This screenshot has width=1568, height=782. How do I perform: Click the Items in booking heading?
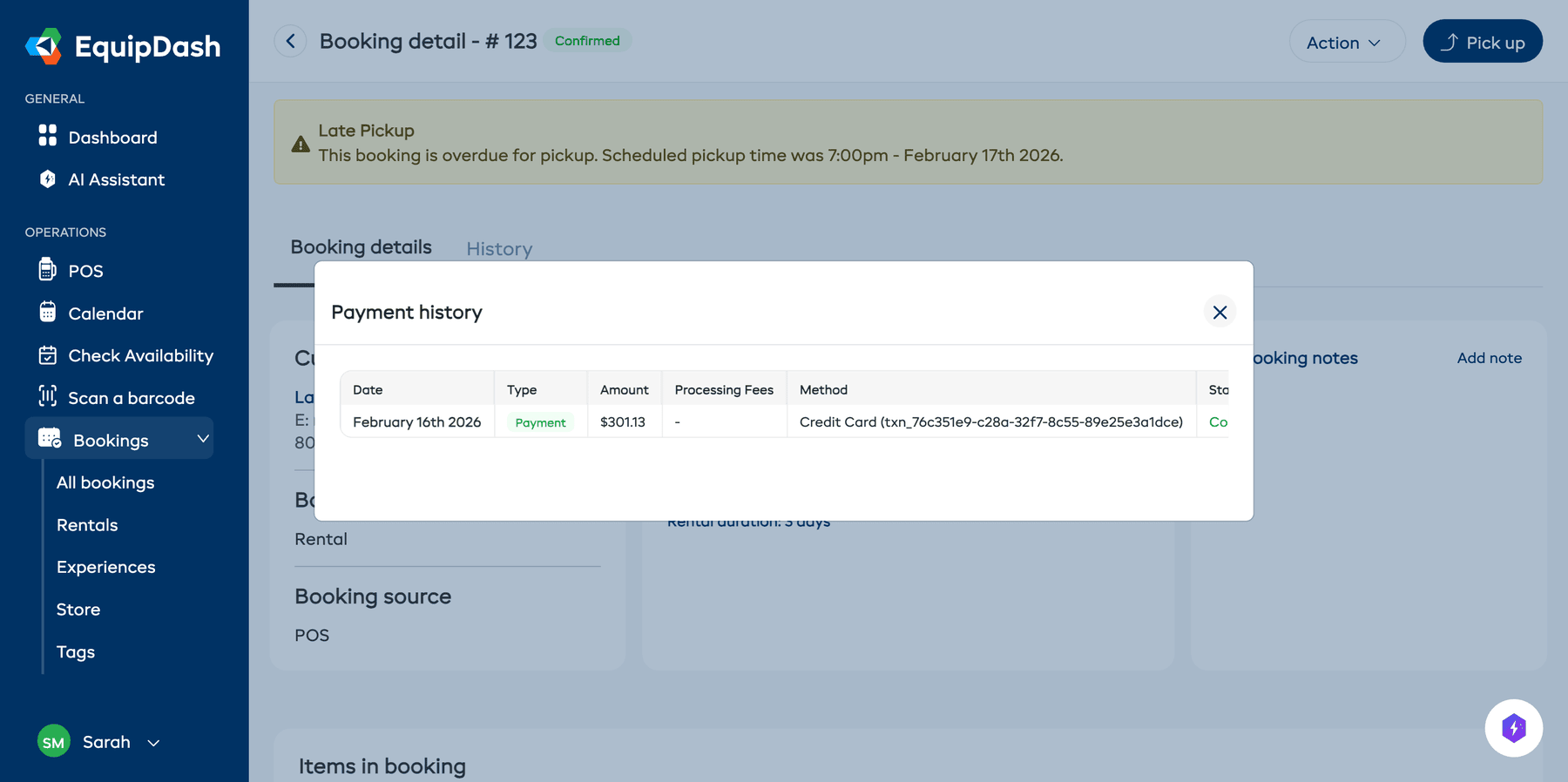click(382, 766)
